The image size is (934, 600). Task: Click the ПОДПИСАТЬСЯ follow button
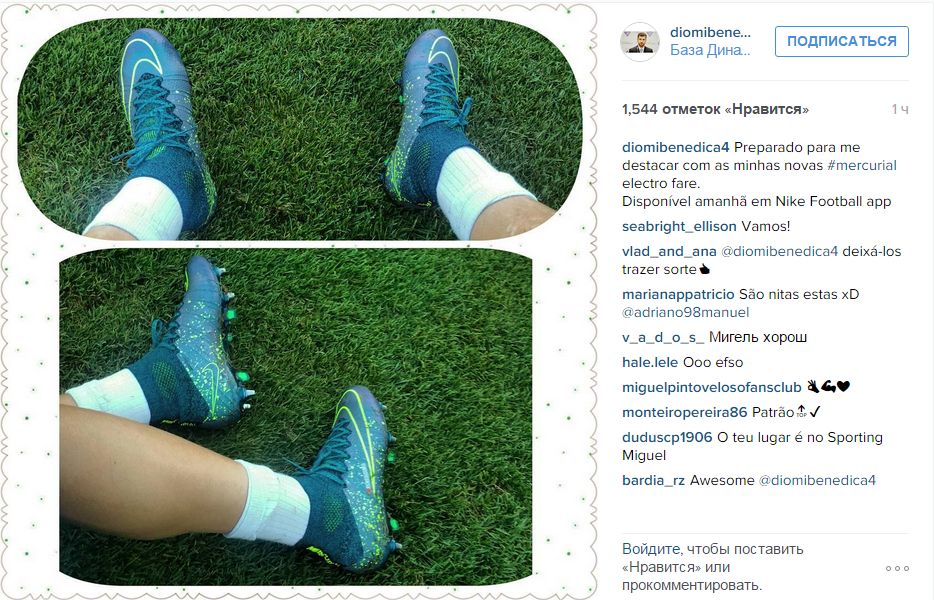[842, 41]
